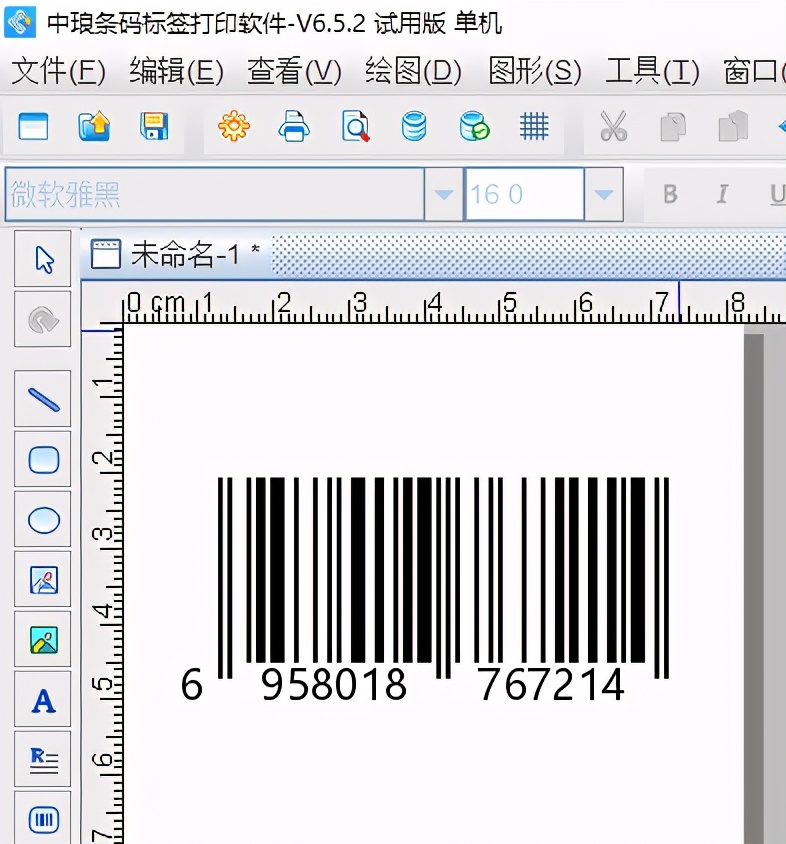Select the barcode drawing tool
This screenshot has height=844, width=786.
[43, 819]
